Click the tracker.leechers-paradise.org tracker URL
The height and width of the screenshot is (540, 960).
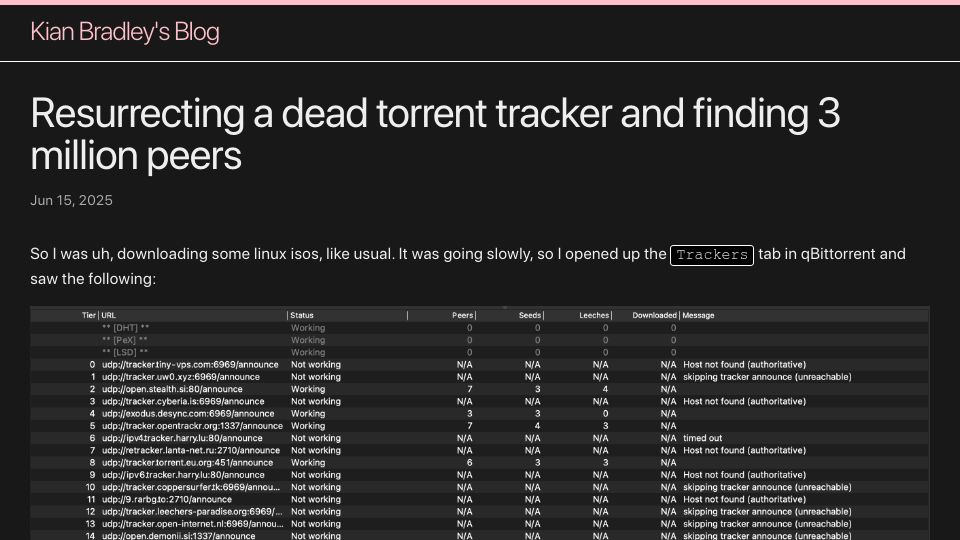pos(192,511)
